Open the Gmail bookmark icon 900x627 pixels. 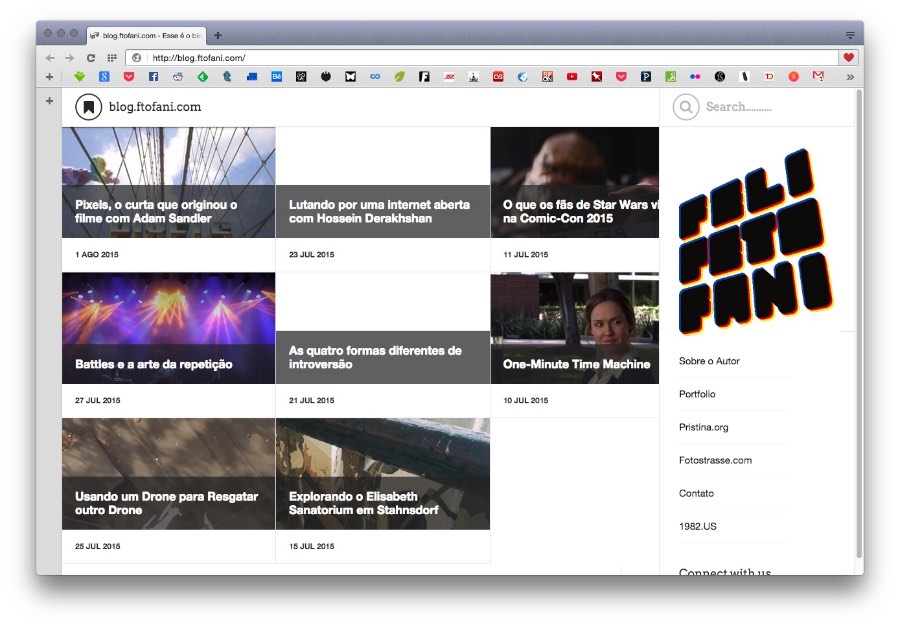[x=818, y=76]
